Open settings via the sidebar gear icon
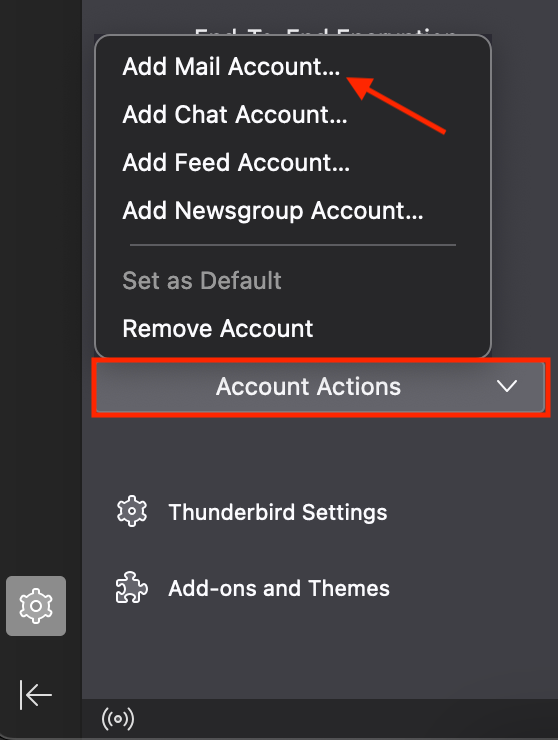The height and width of the screenshot is (740, 558). tap(36, 605)
